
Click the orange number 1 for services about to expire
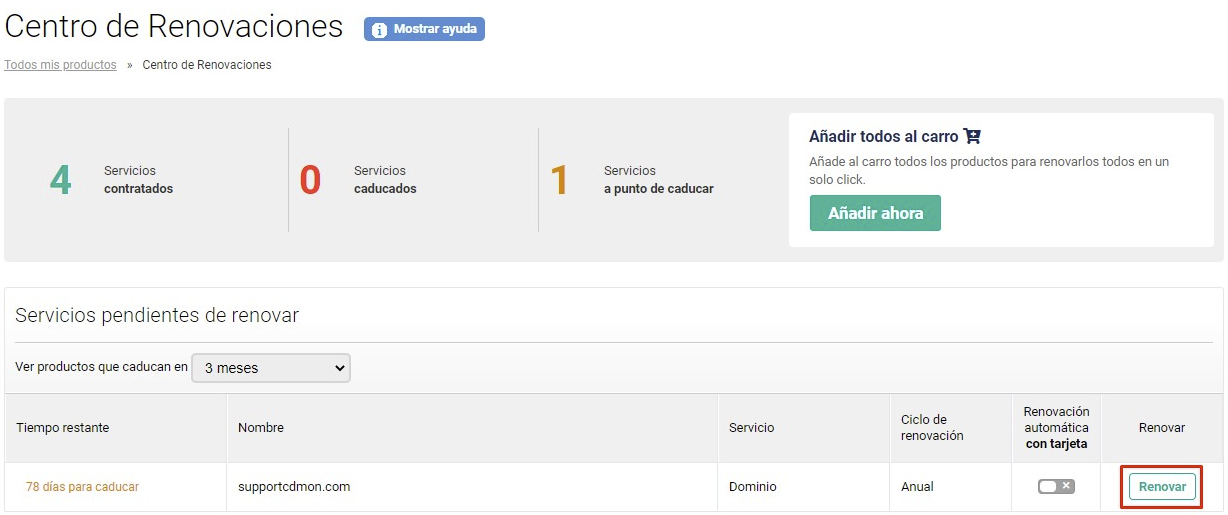click(x=560, y=180)
